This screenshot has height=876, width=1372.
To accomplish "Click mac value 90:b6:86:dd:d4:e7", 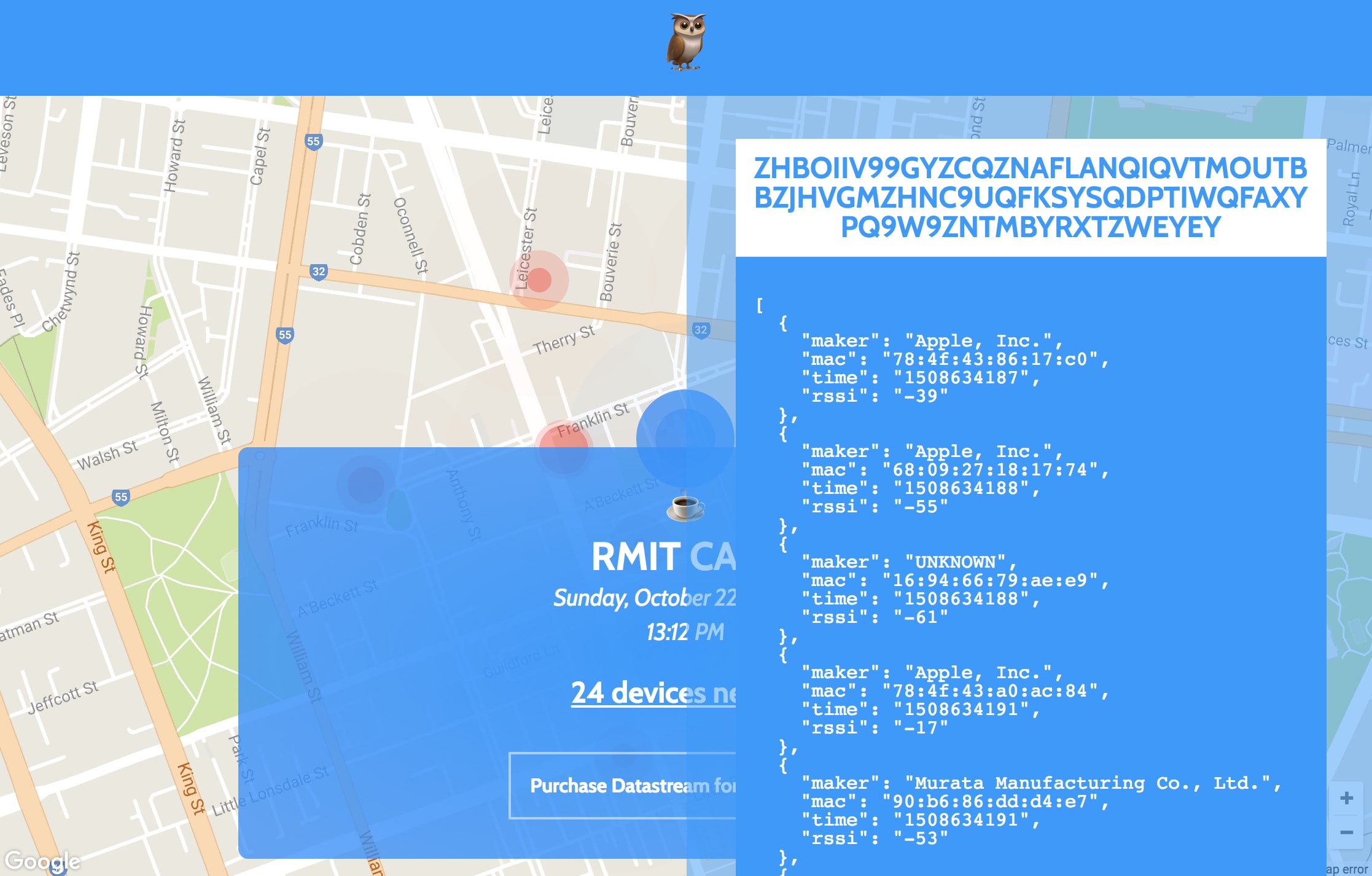I will pos(989,802).
